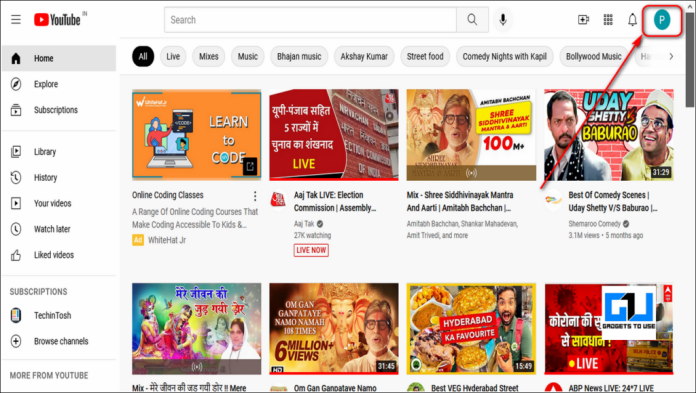Screen dimensions: 696x393
Task: Open Shree Siddhivinayak Mantra mix thumbnail
Action: (471, 135)
